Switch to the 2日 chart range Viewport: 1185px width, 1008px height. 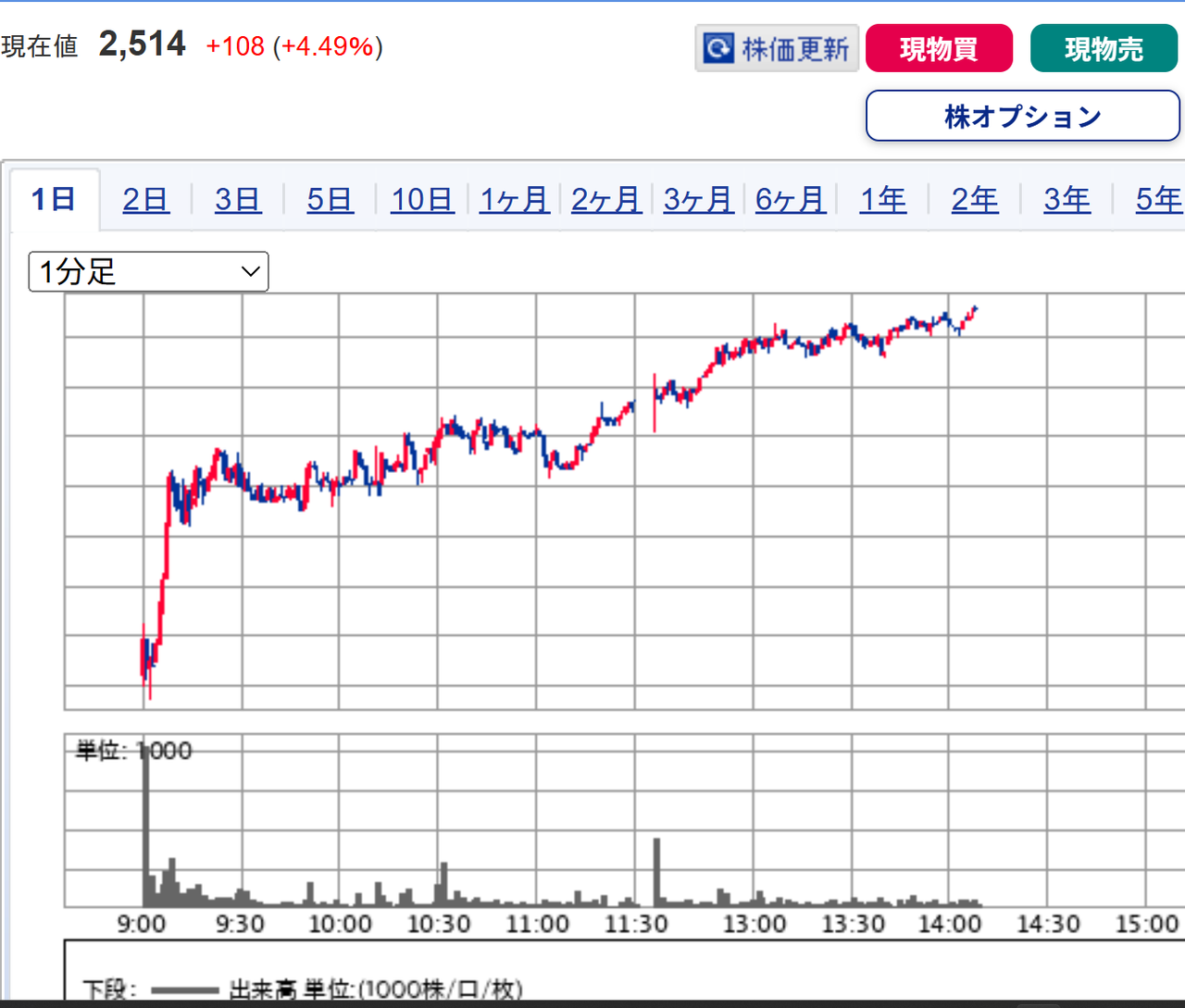[145, 199]
